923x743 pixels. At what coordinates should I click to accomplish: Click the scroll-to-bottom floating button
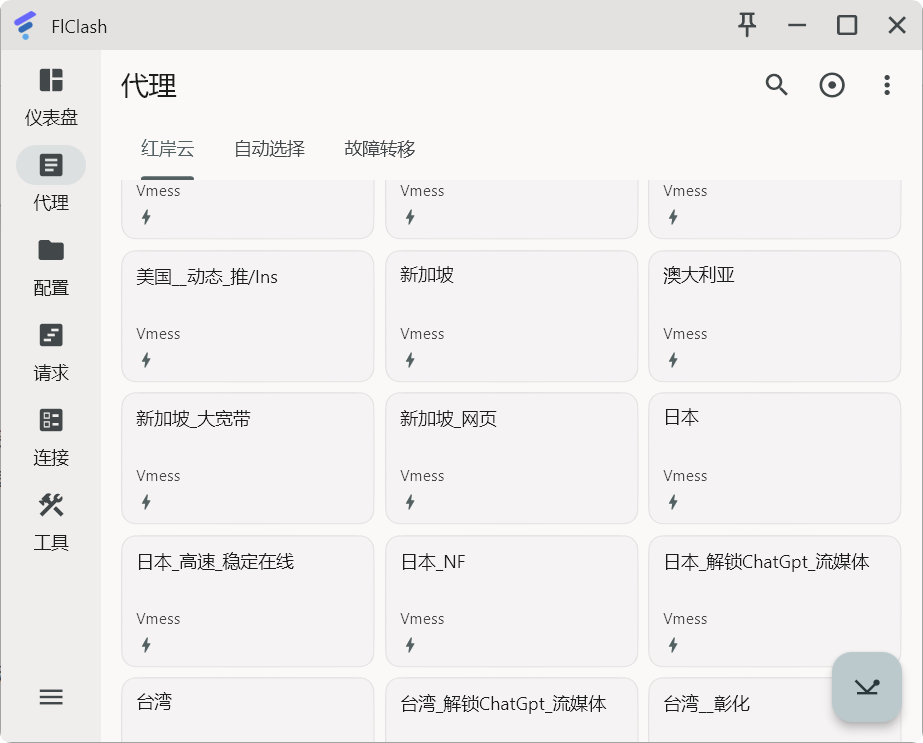tap(866, 688)
